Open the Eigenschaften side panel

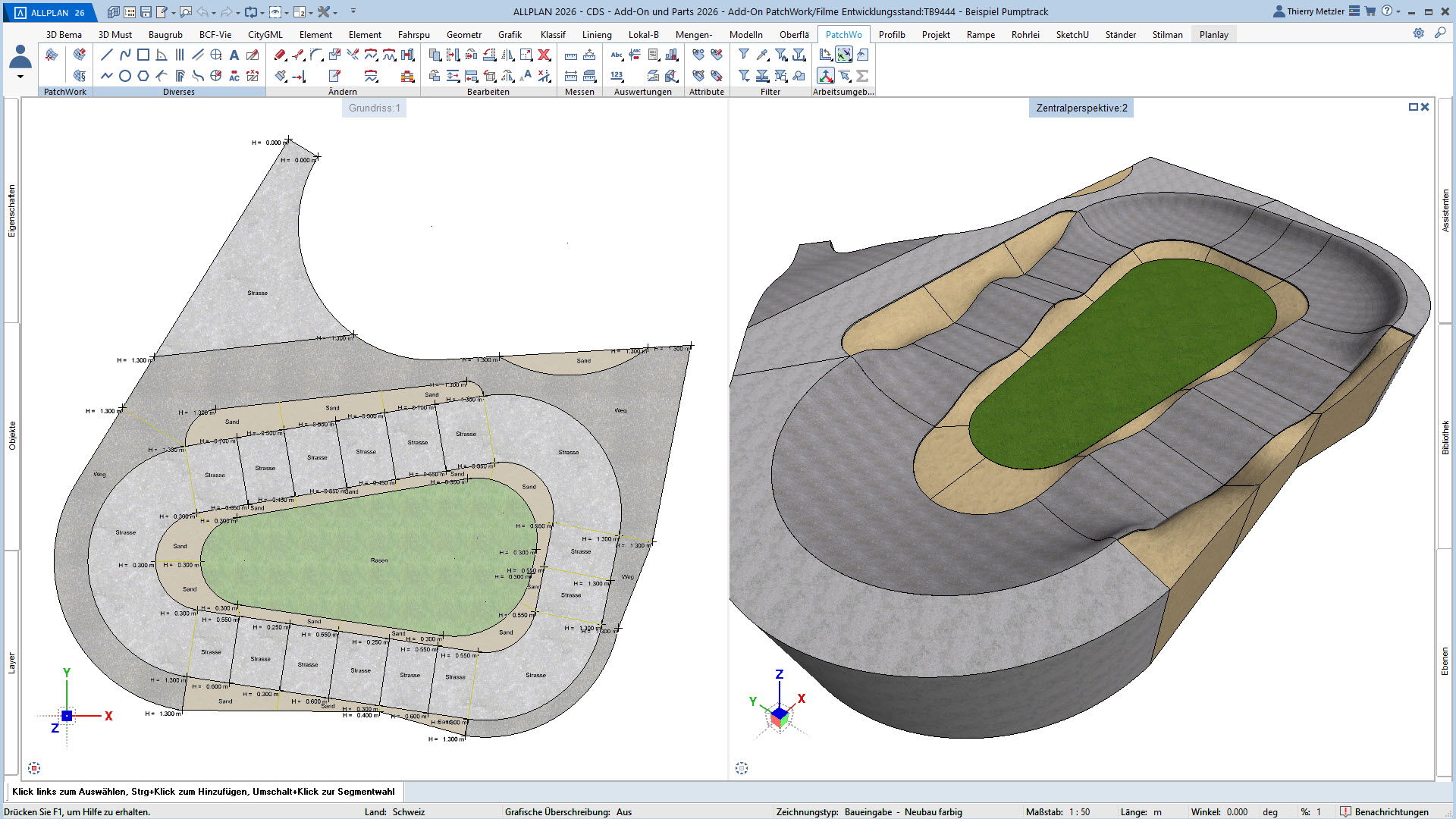(11, 211)
